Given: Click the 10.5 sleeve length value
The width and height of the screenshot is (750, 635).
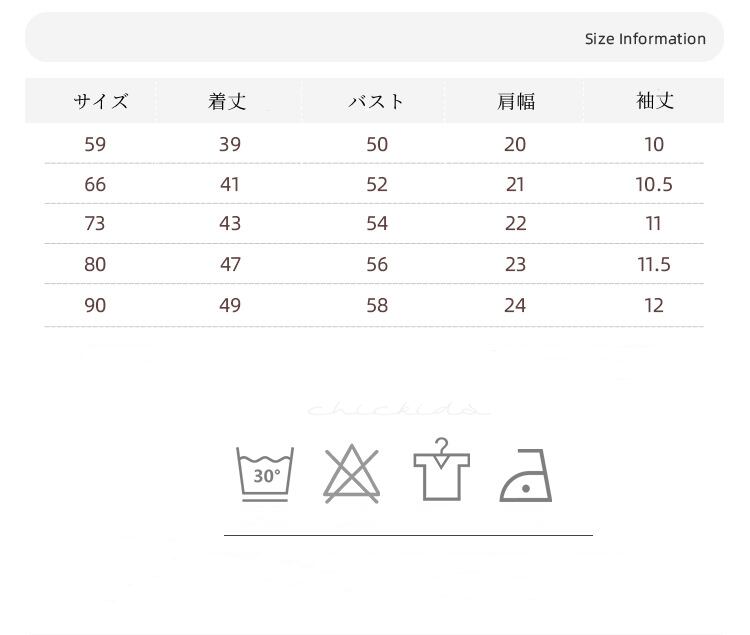Looking at the screenshot, I should point(654,185).
